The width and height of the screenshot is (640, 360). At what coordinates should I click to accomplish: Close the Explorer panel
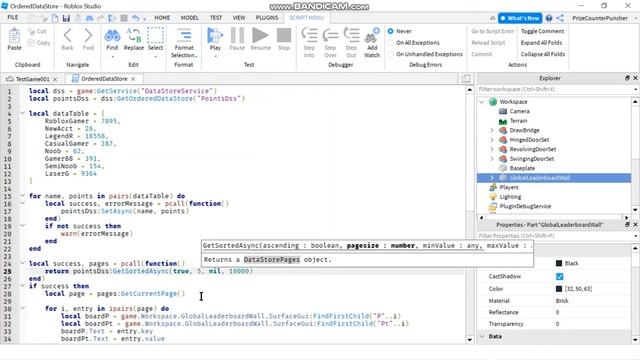[x=635, y=78]
